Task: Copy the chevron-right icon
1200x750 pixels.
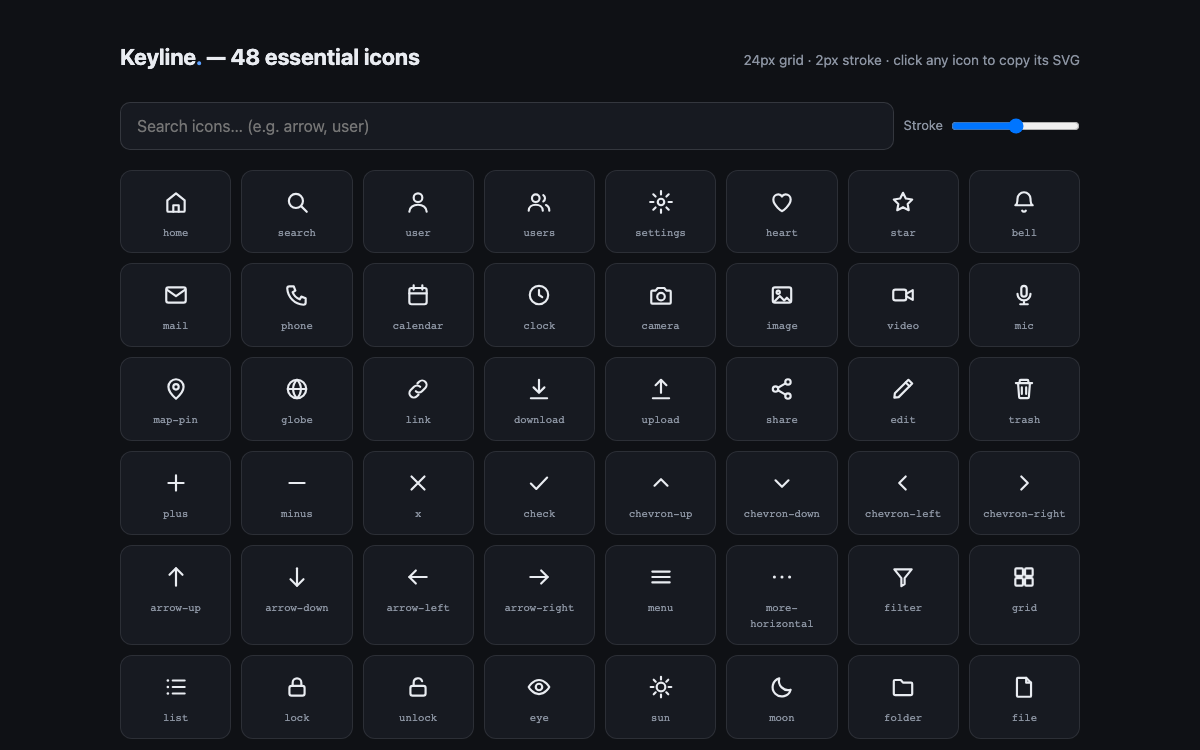Action: [x=1024, y=493]
